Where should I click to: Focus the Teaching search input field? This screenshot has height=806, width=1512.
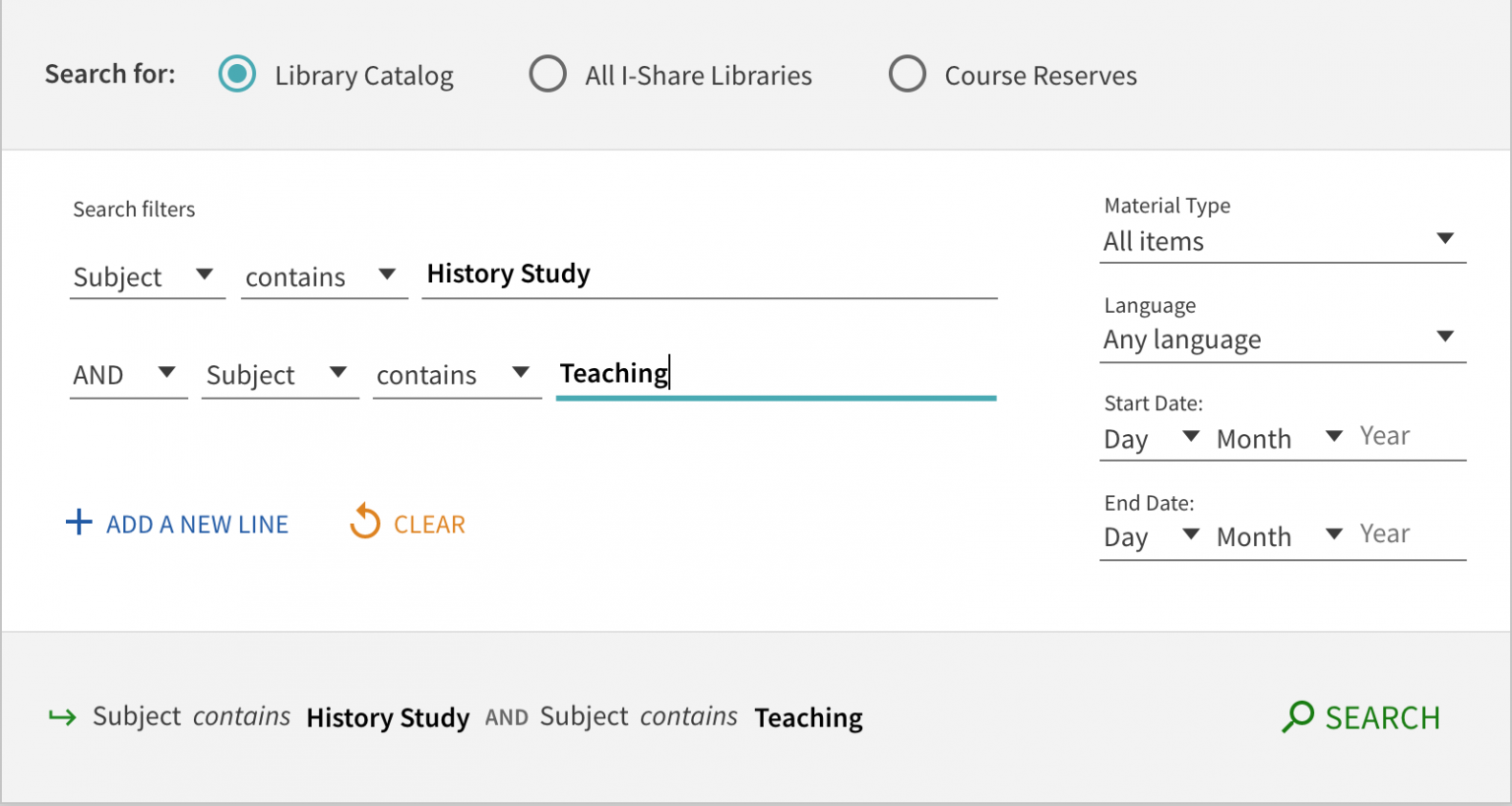point(776,374)
